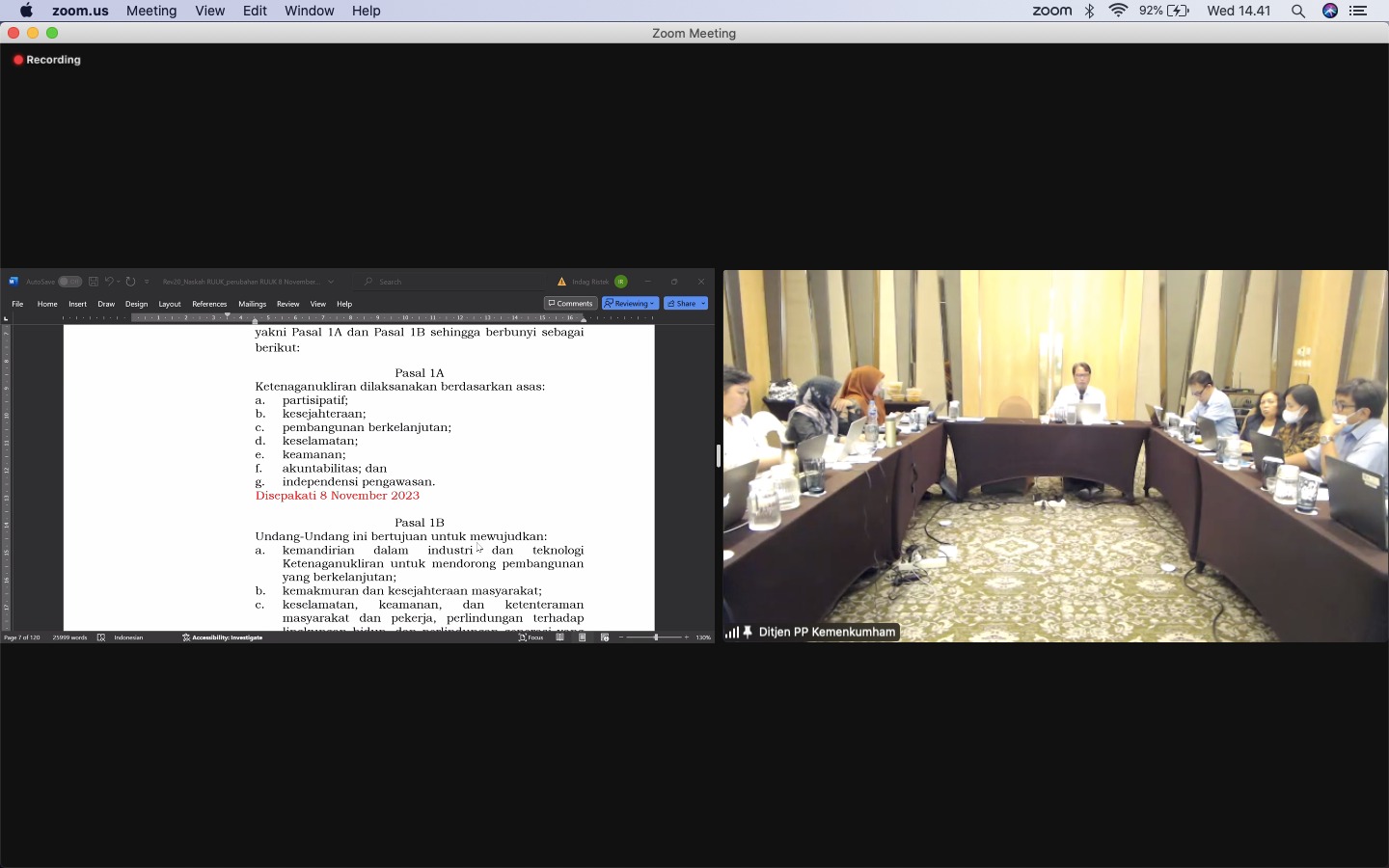Open the References ribbon tab
1389x868 pixels.
209,304
